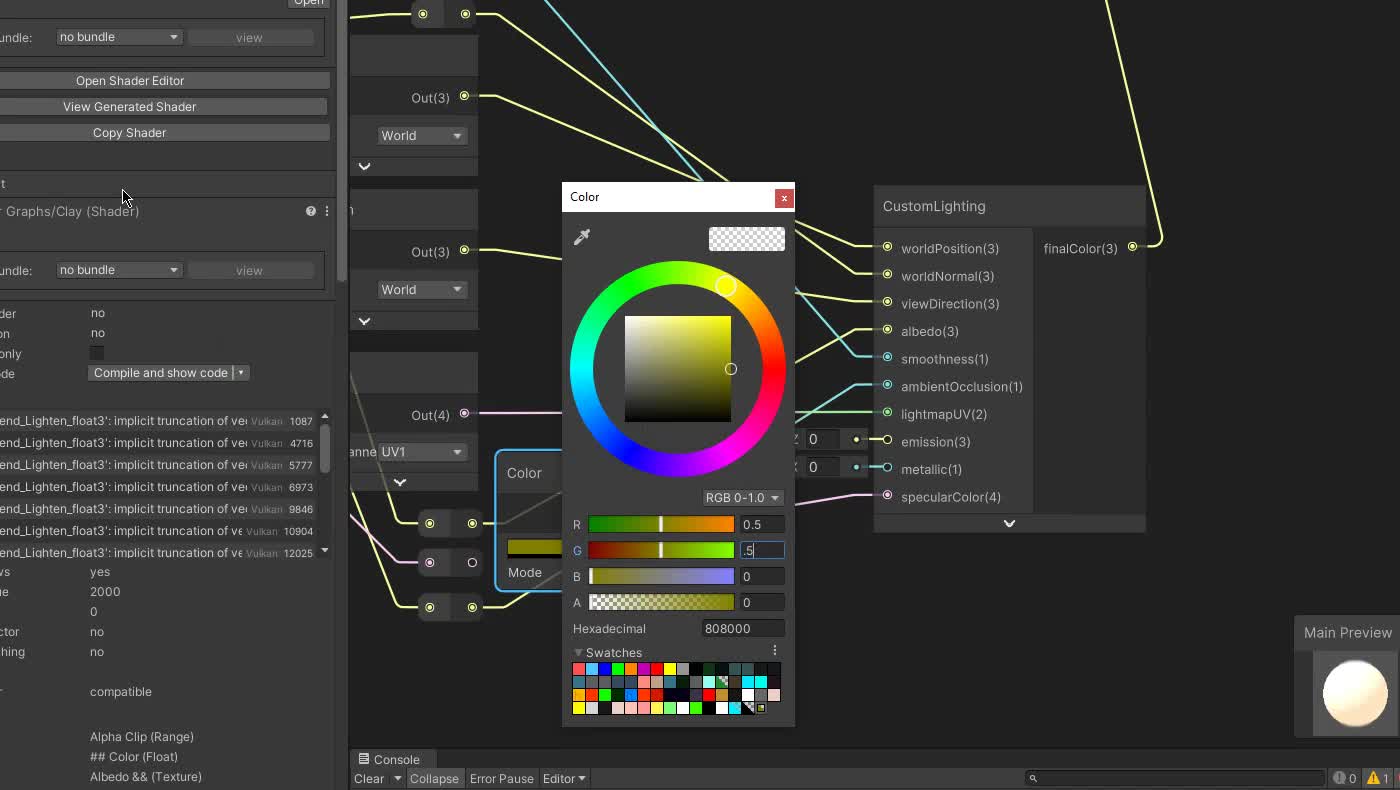1400x790 pixels.
Task: Toggle info message count in Console
Action: coord(1344,778)
